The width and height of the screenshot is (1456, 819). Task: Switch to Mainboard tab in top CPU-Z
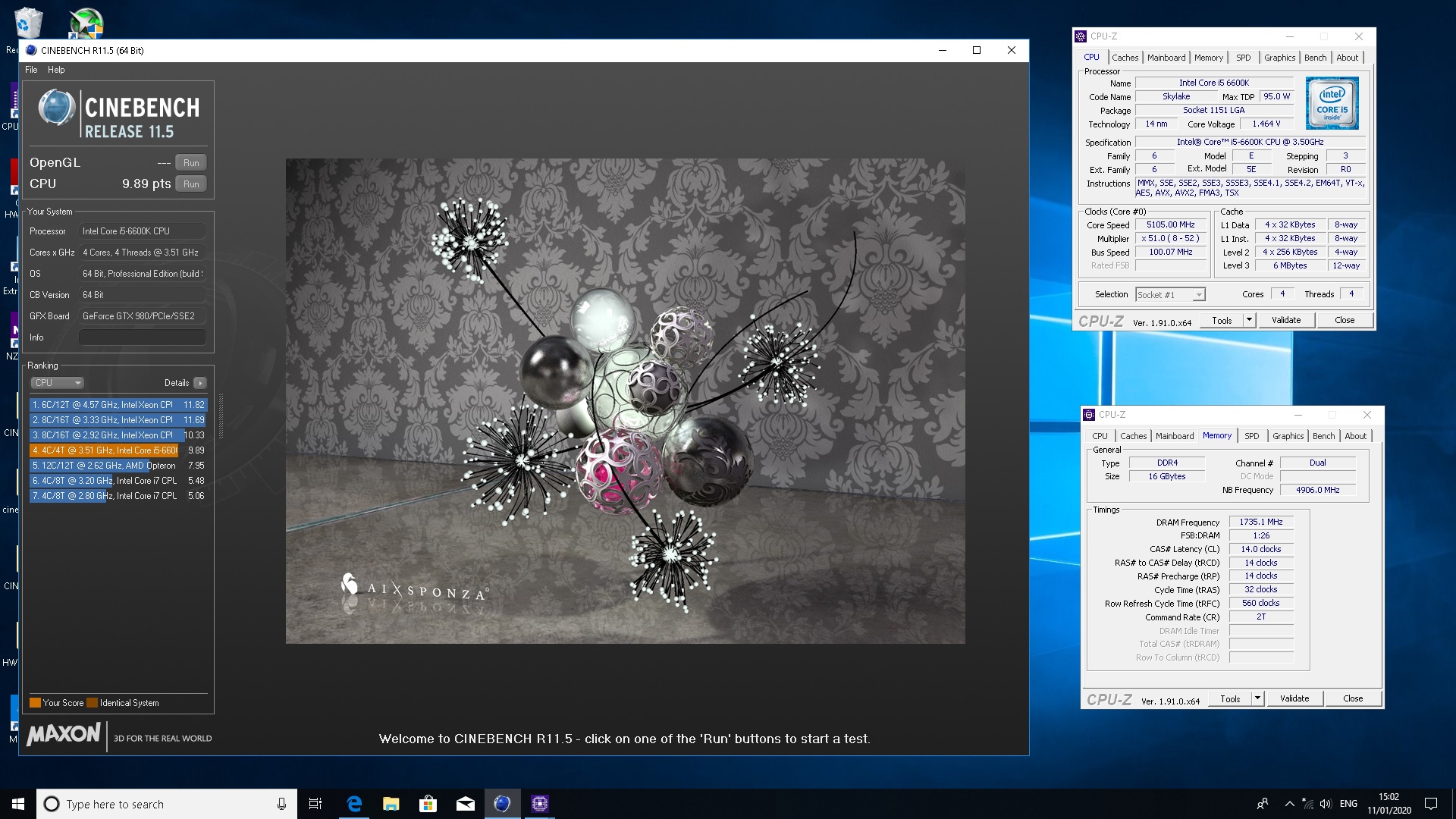point(1166,58)
